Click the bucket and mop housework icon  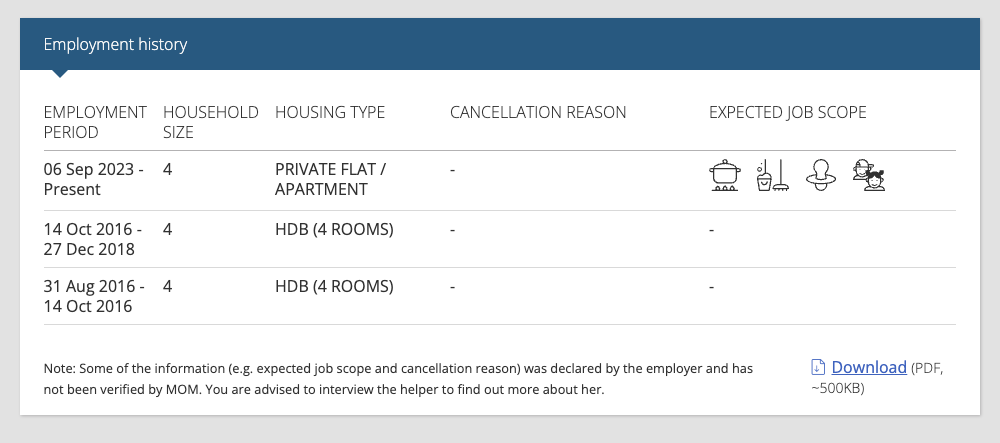pos(772,175)
